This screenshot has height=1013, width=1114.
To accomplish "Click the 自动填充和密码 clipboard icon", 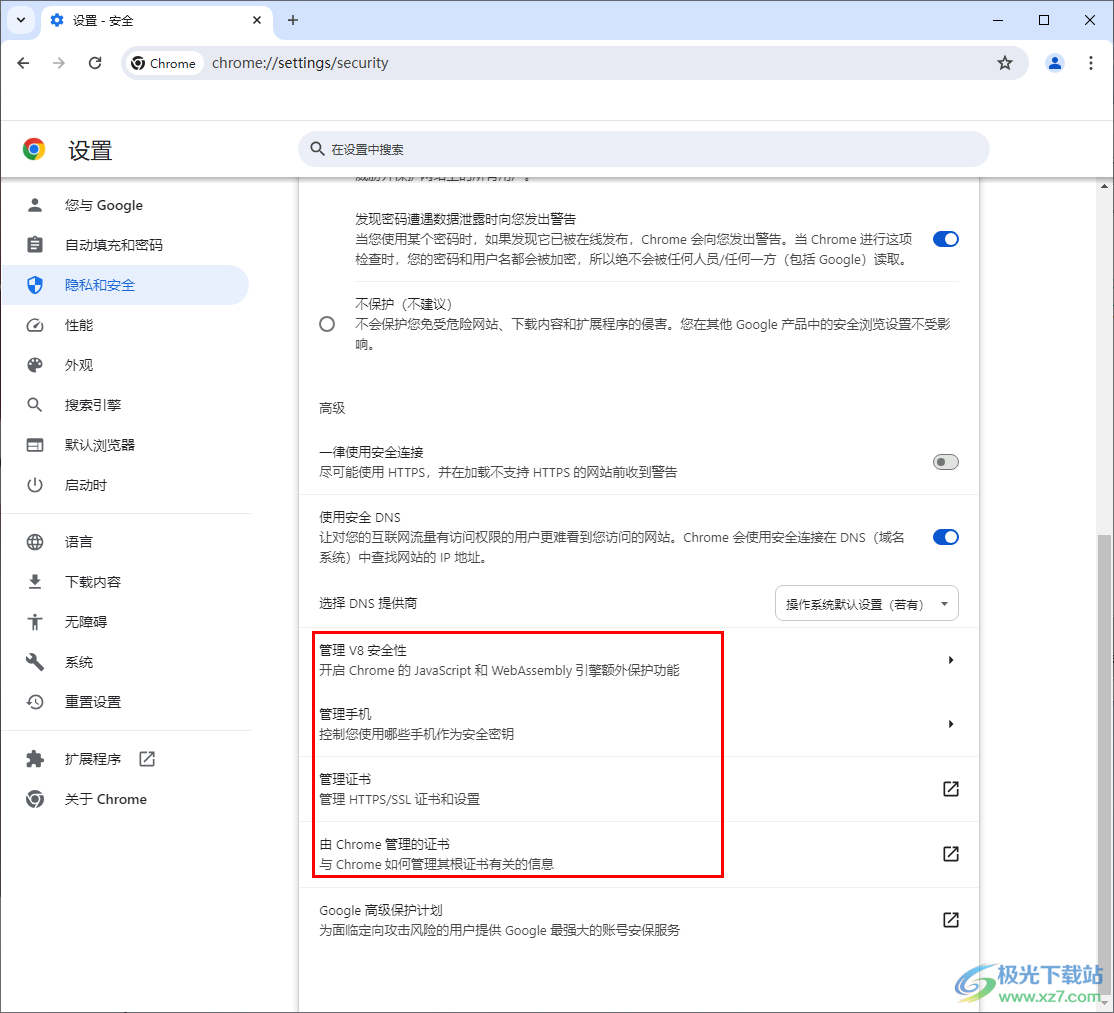I will tap(35, 245).
